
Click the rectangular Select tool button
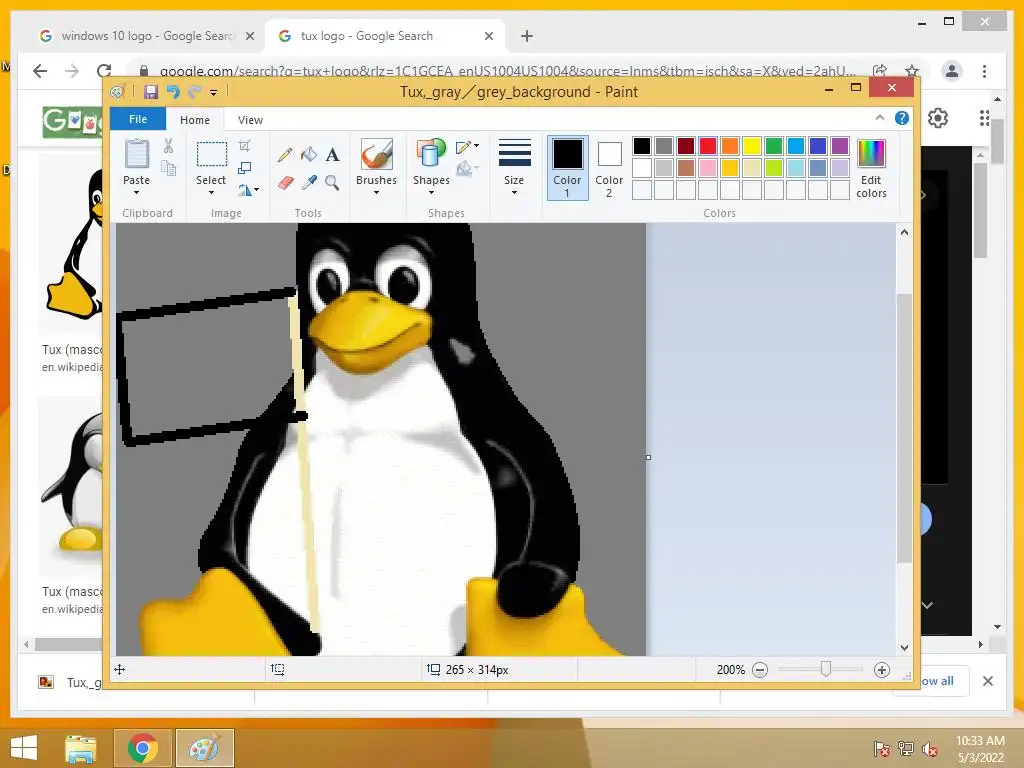pyautogui.click(x=212, y=155)
